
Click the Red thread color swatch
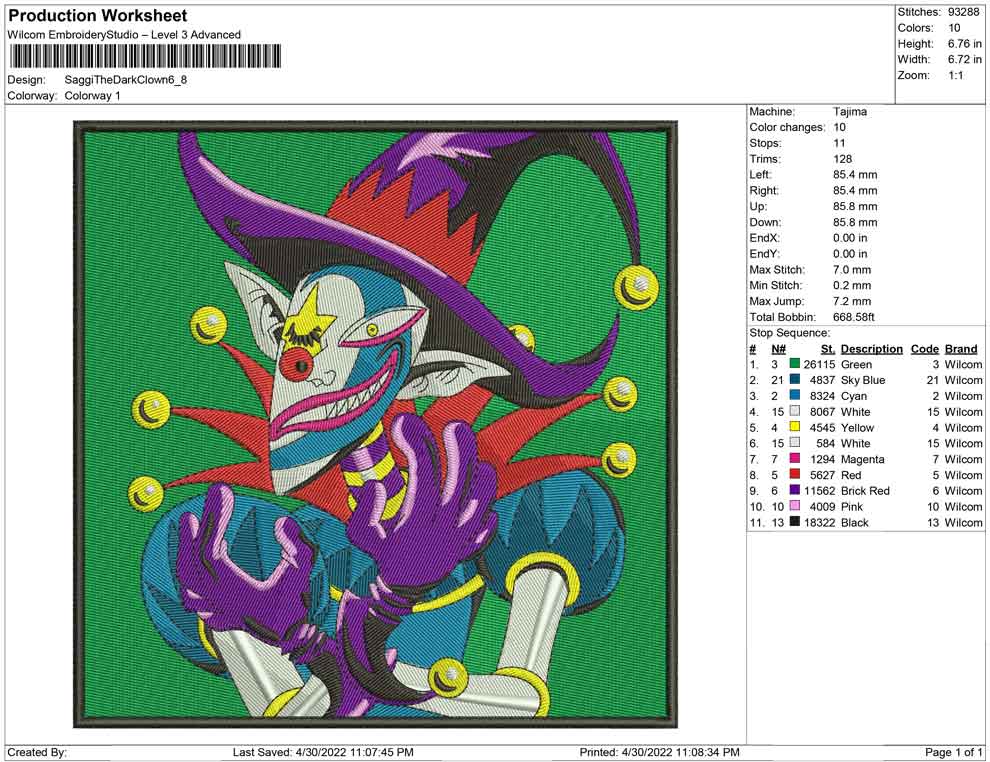tap(795, 474)
